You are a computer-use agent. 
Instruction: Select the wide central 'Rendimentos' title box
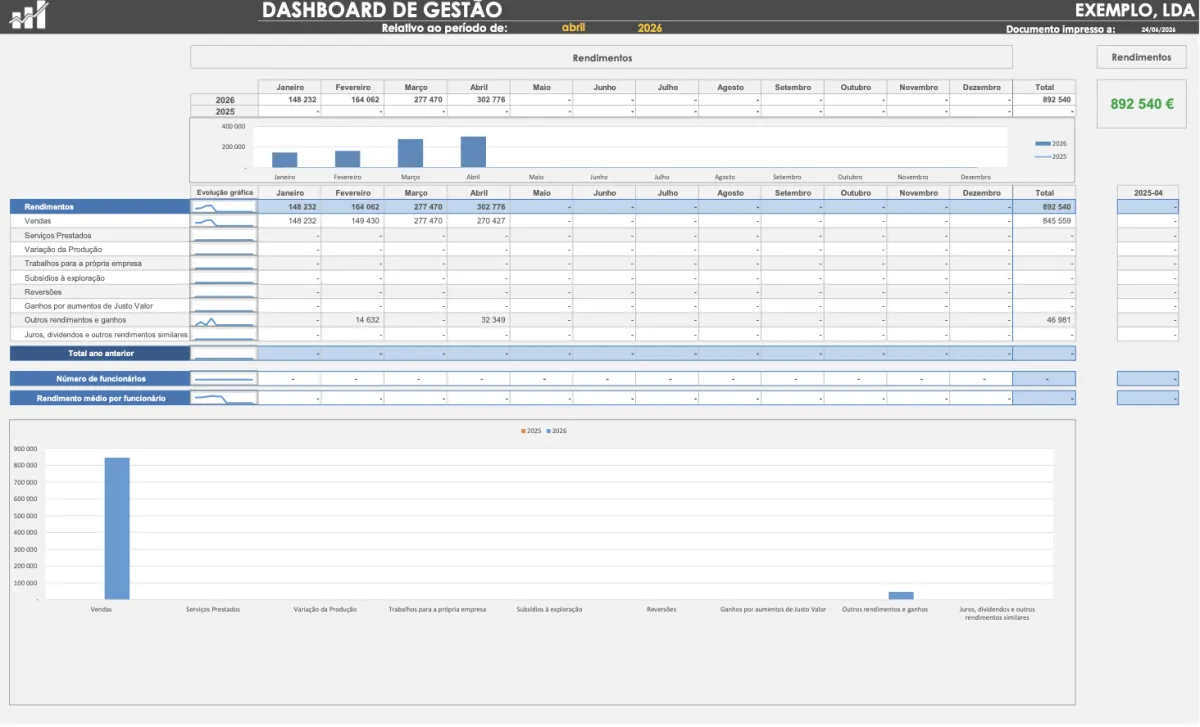tap(602, 58)
